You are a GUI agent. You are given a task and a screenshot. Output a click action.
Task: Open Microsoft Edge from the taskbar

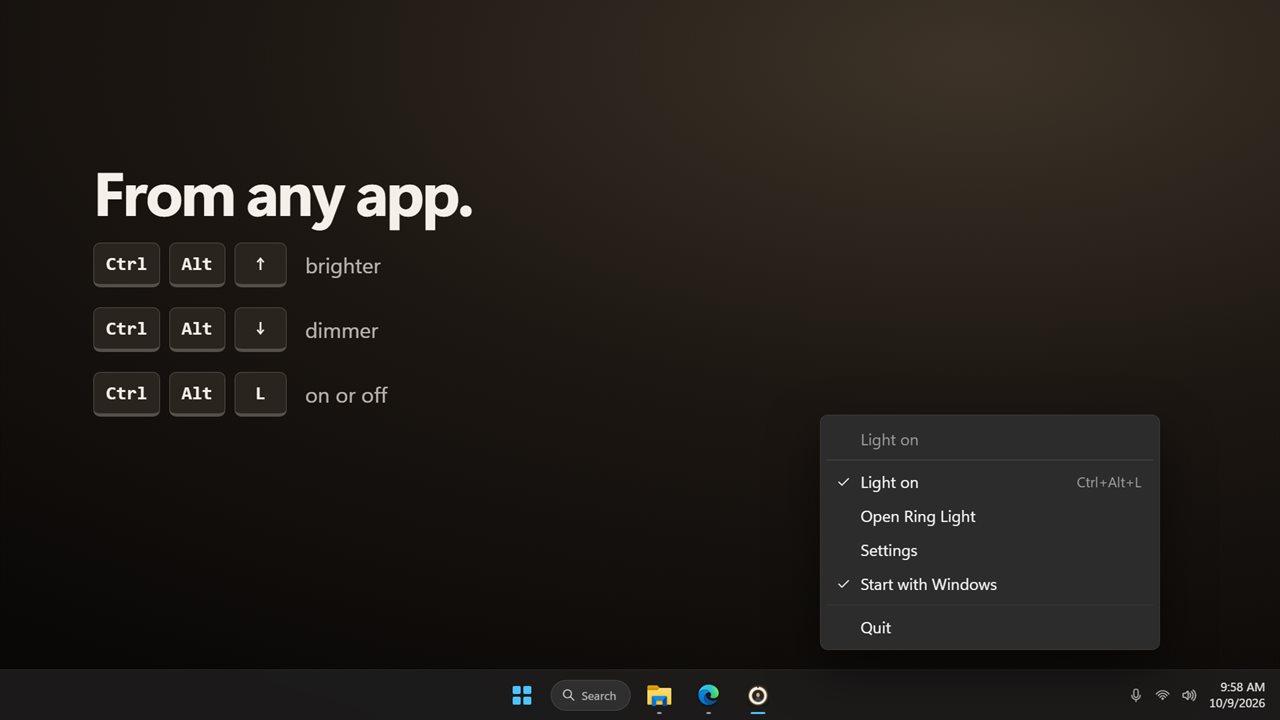(708, 695)
